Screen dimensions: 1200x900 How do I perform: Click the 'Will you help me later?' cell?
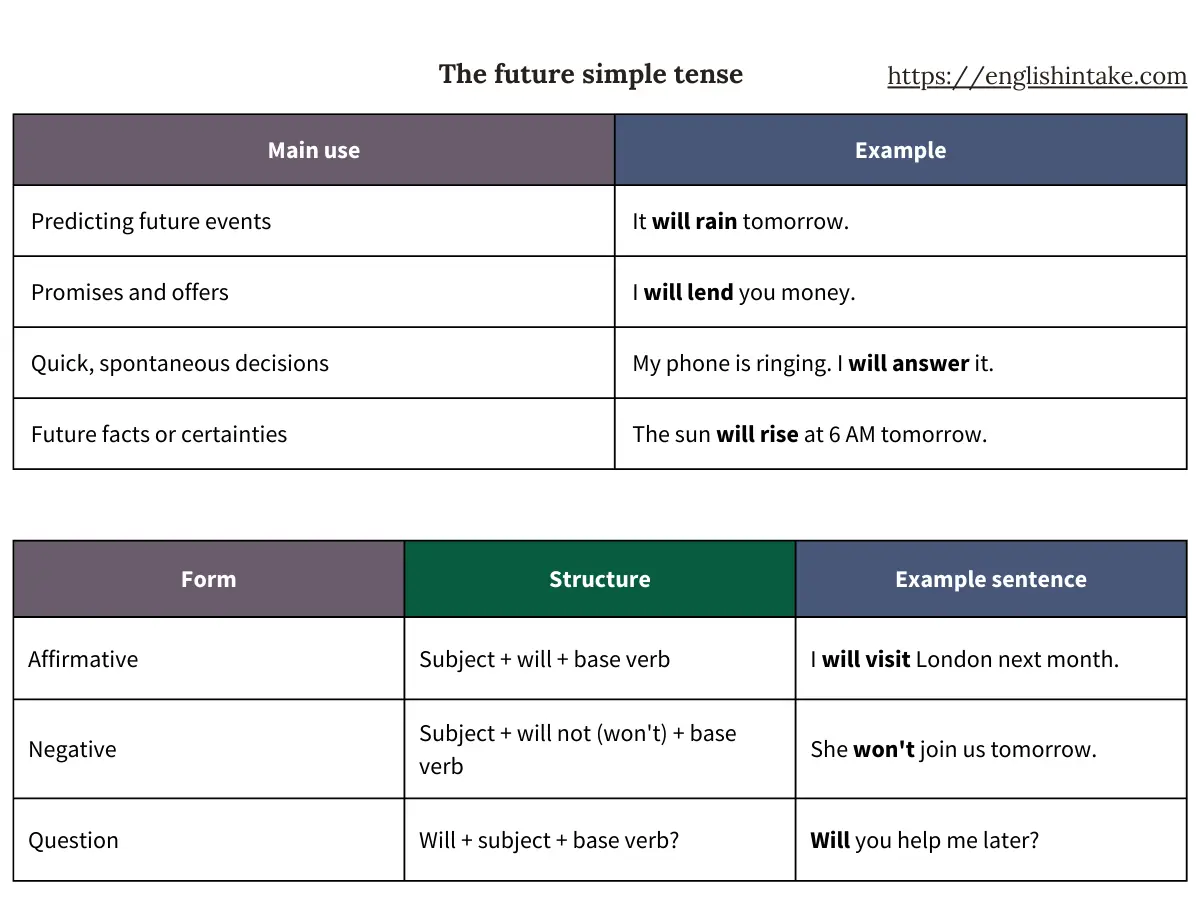tap(924, 840)
